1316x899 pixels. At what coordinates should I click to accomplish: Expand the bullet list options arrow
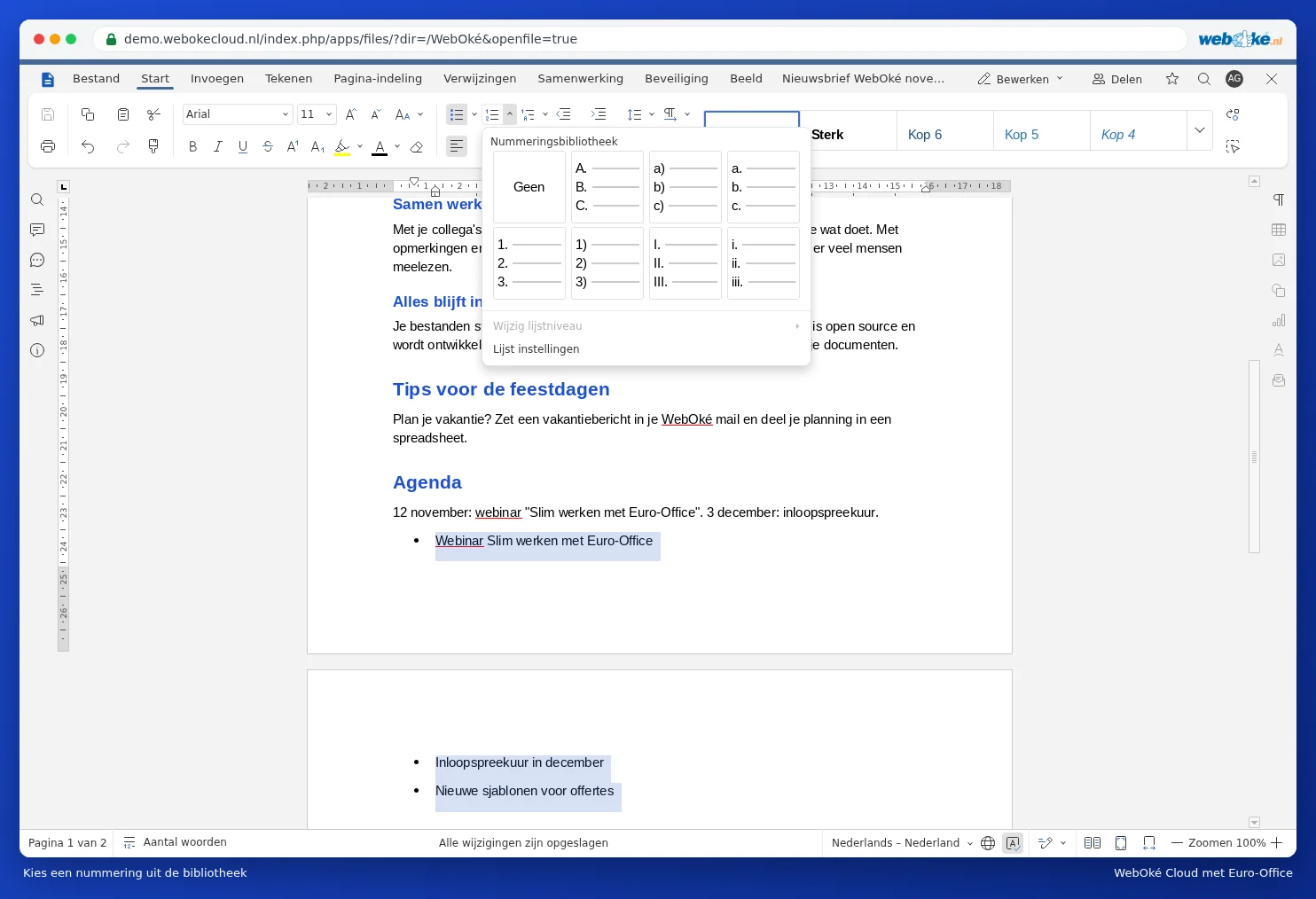(474, 114)
